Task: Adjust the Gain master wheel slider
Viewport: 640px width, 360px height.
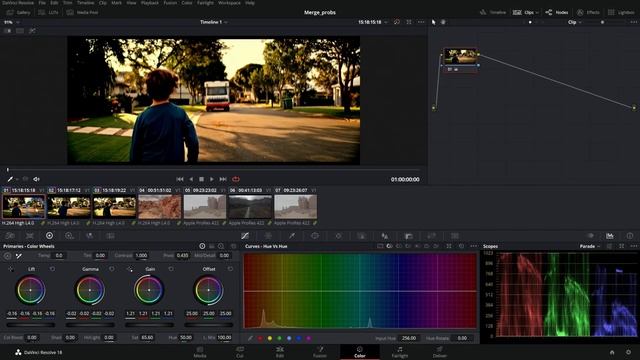Action: (149, 325)
